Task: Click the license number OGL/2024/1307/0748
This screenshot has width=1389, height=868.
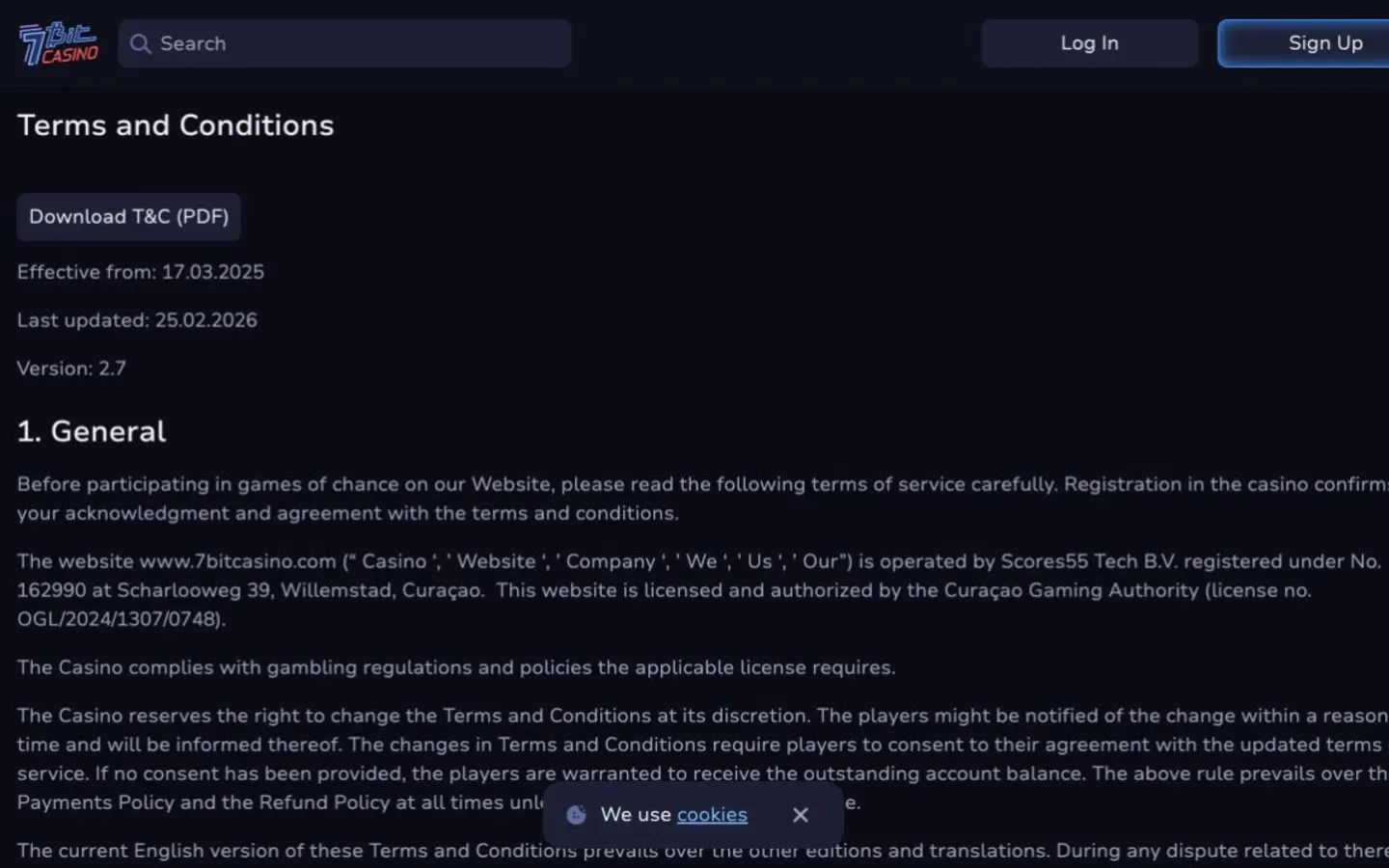Action: tap(120, 619)
